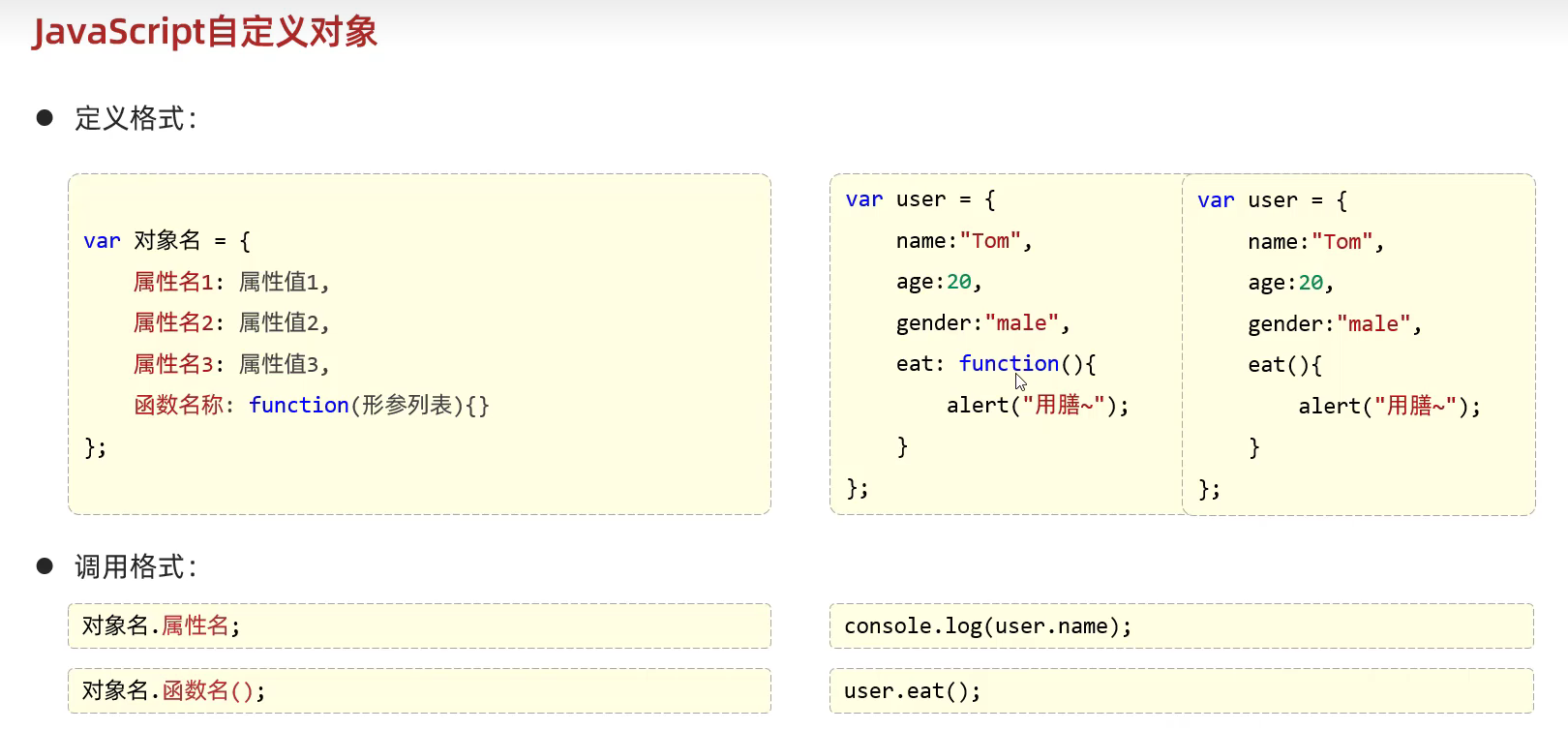Viewport: 1568px width, 731px height.
Task: Click the red "属性名1" property text
Action: (x=173, y=282)
